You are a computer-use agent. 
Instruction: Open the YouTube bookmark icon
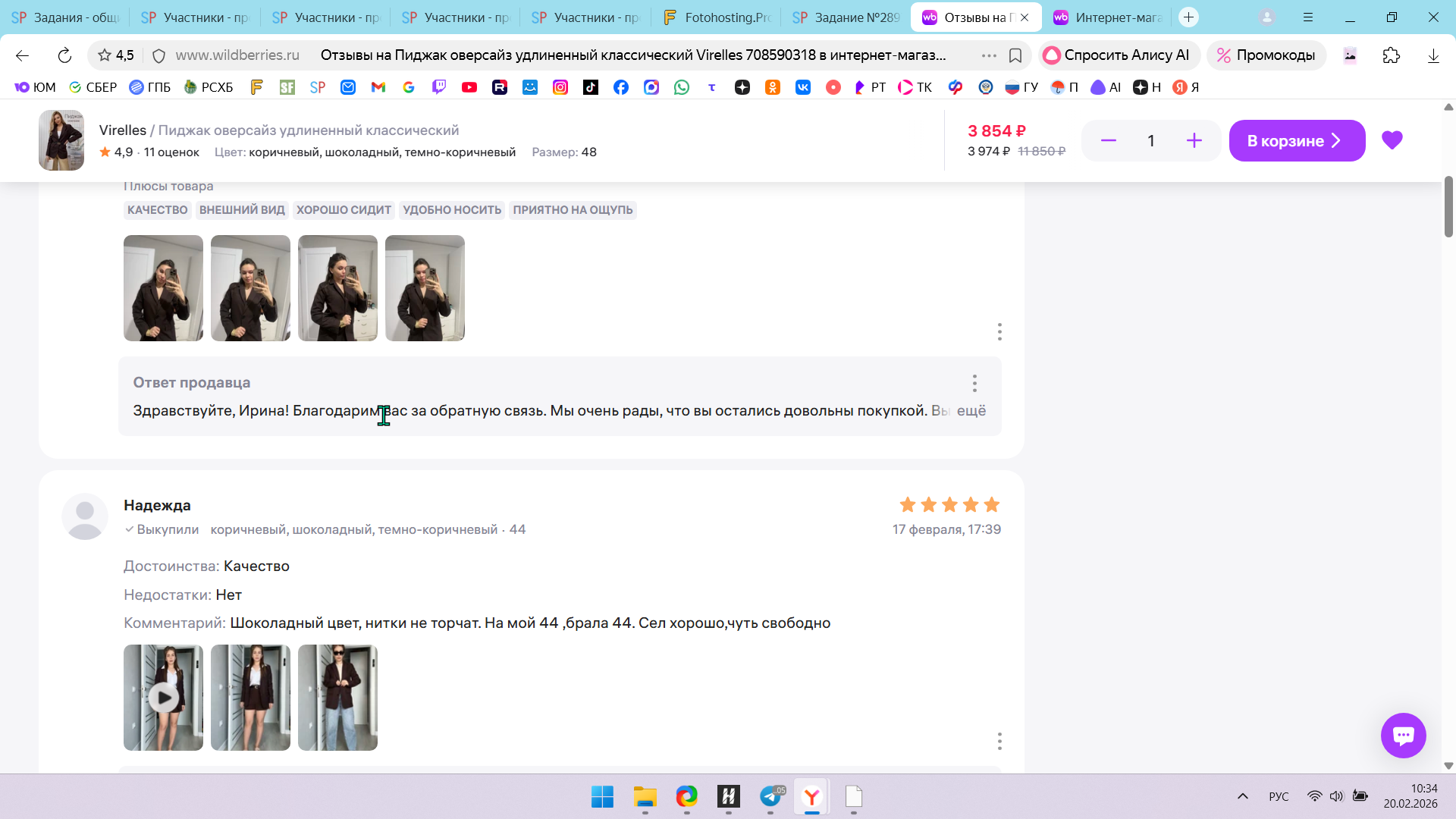[x=469, y=87]
